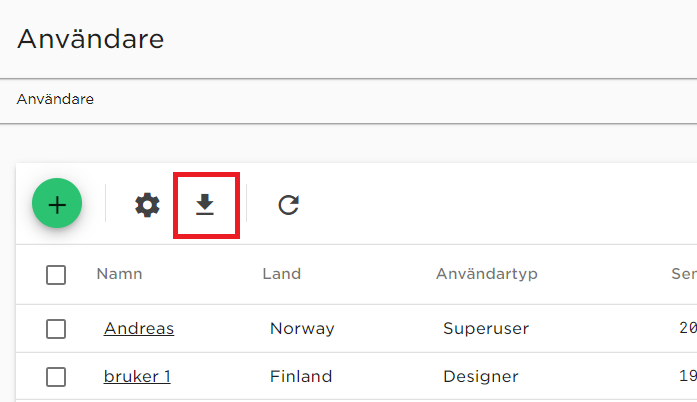697x402 pixels.
Task: Open the Andreas user link
Action: tap(139, 329)
